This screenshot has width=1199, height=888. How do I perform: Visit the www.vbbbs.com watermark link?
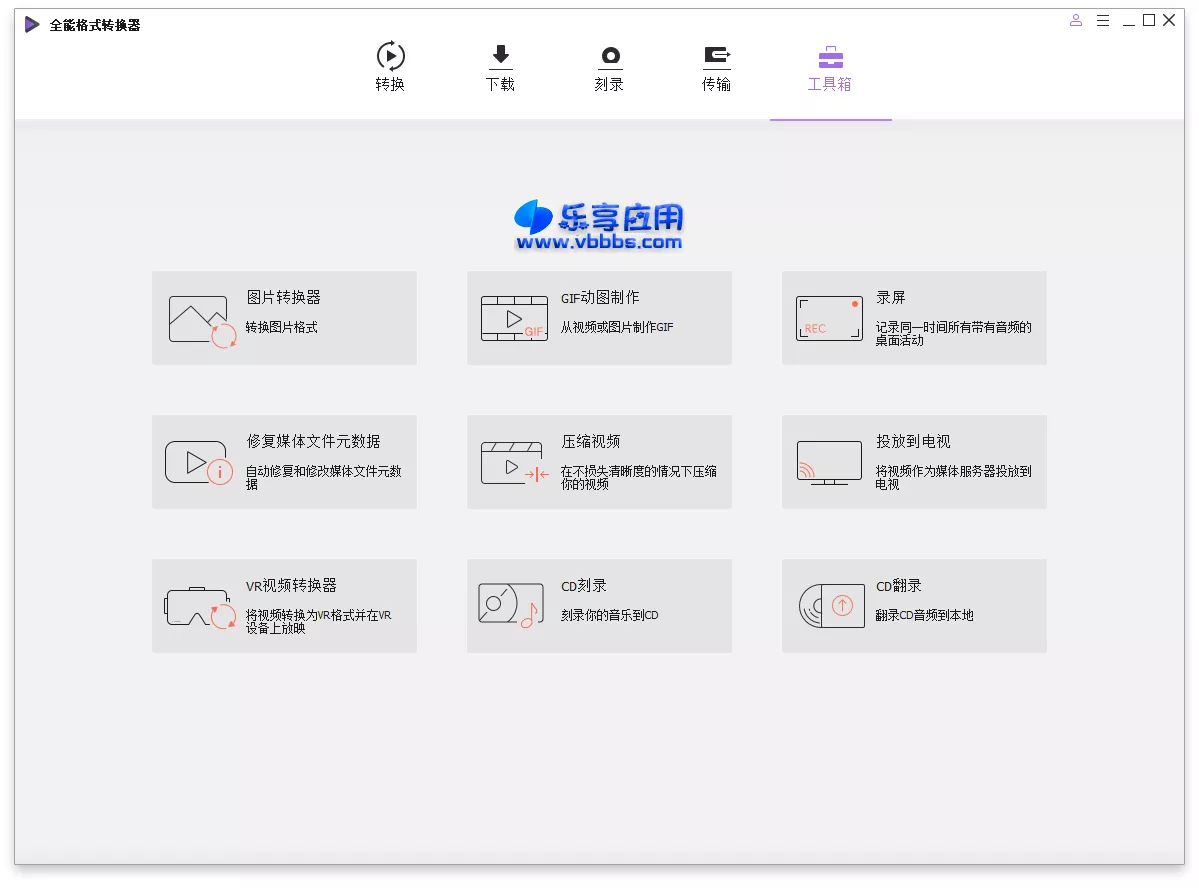597,243
